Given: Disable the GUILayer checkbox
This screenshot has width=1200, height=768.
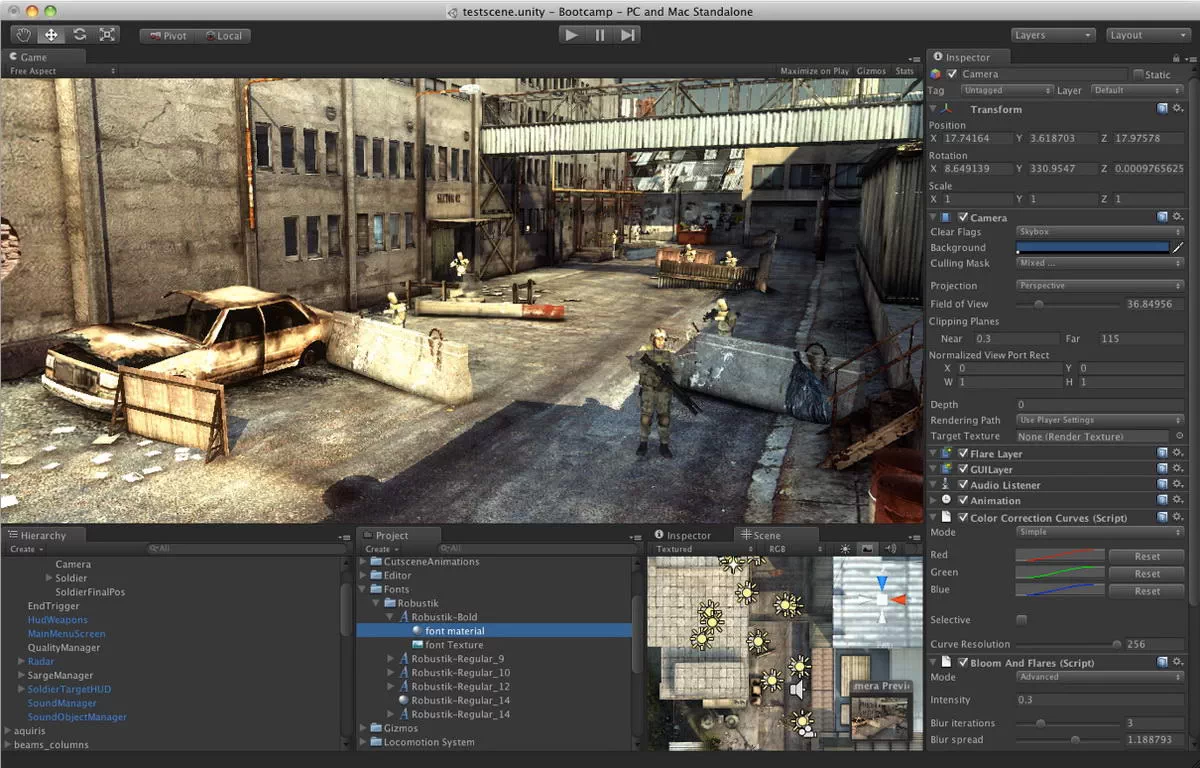Looking at the screenshot, I should [x=963, y=469].
